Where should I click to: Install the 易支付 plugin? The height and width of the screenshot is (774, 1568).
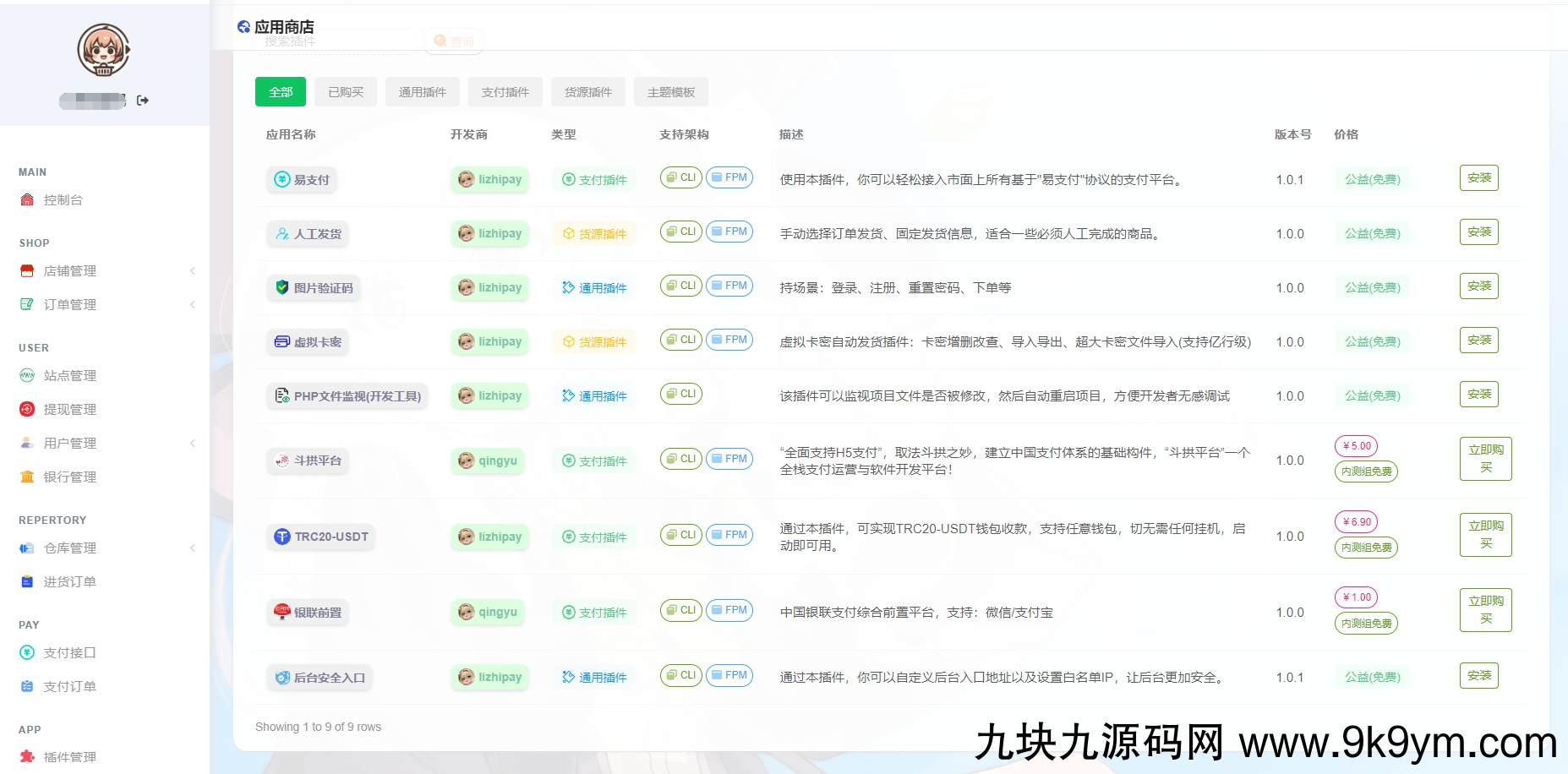click(x=1478, y=178)
